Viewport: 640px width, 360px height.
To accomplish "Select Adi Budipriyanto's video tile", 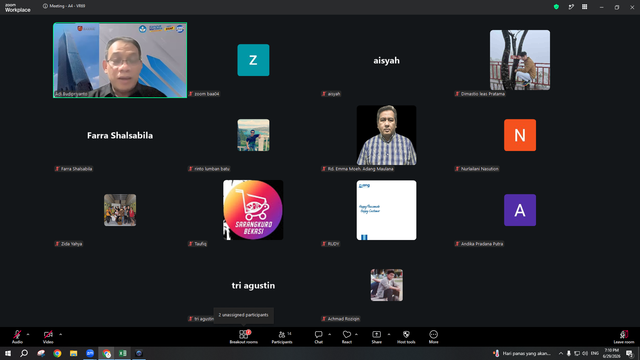I will (x=120, y=60).
